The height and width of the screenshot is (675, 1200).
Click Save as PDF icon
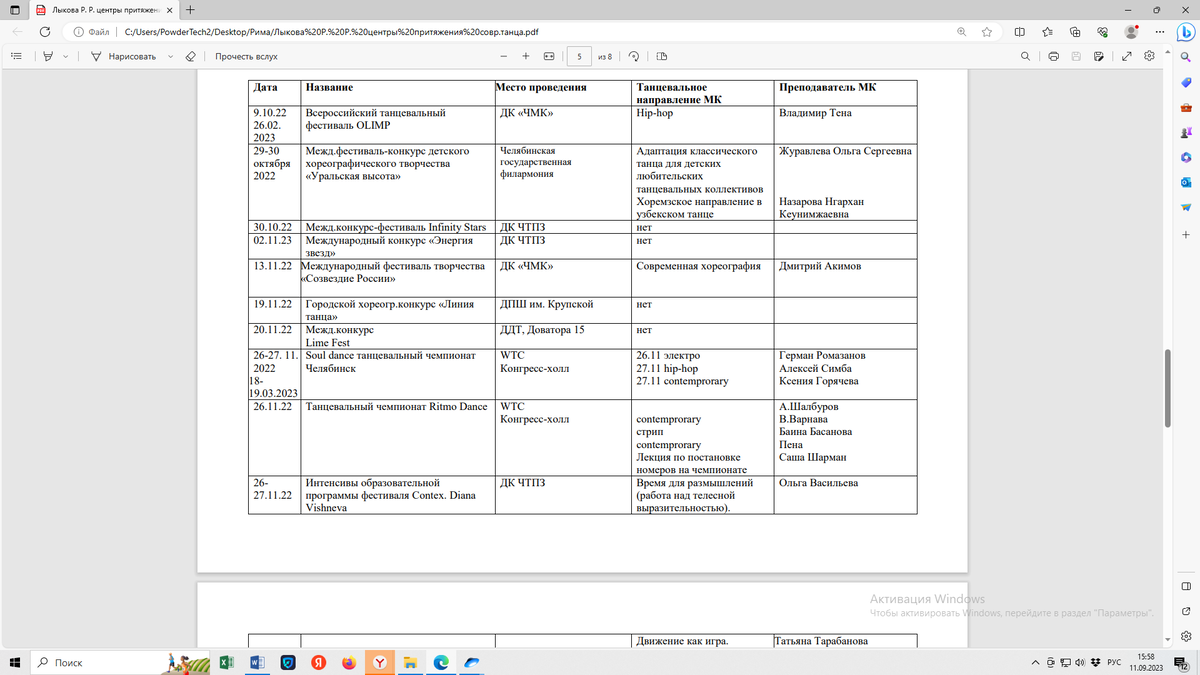tap(1099, 56)
